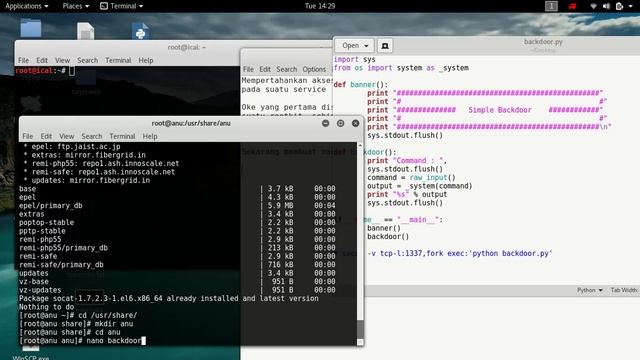Open File menu in the middle text editor window
Image resolution: width=640 pixels, height=360 pixels.
[248, 69]
